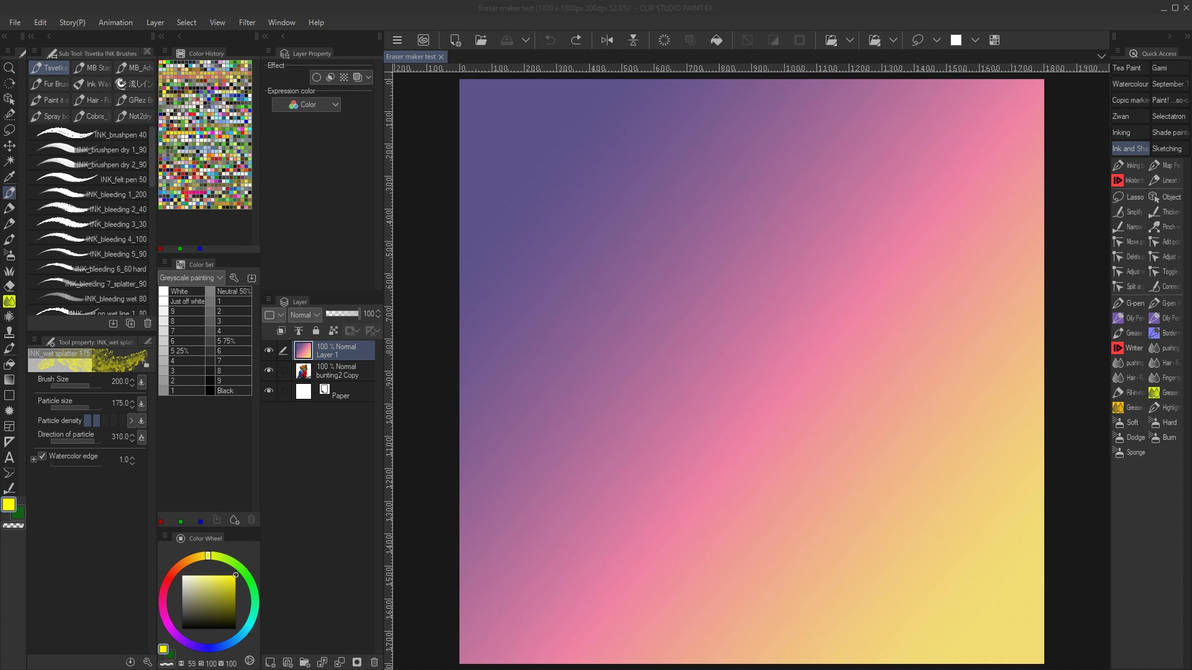Hide Layer 1 using eye icon
Image resolution: width=1192 pixels, height=670 pixels.
click(x=269, y=351)
